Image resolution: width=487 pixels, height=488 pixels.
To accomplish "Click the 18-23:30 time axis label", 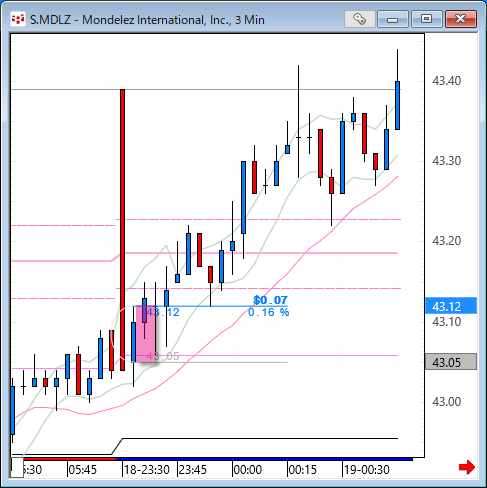I will point(147,470).
